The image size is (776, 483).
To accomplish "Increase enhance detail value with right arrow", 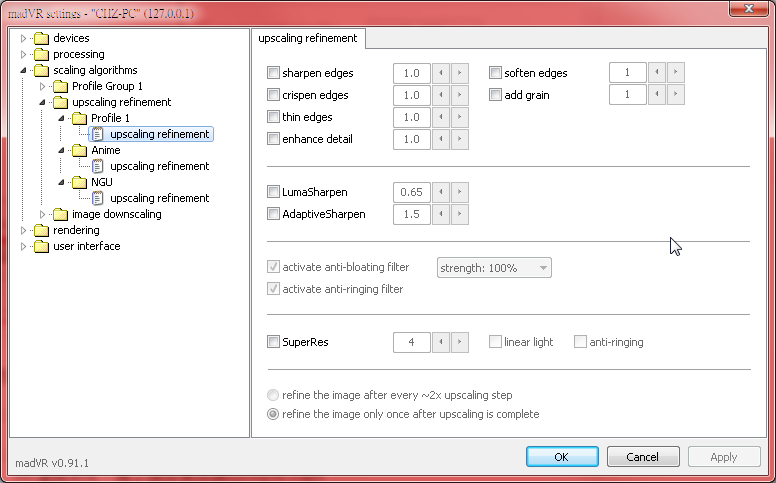I will (x=460, y=139).
